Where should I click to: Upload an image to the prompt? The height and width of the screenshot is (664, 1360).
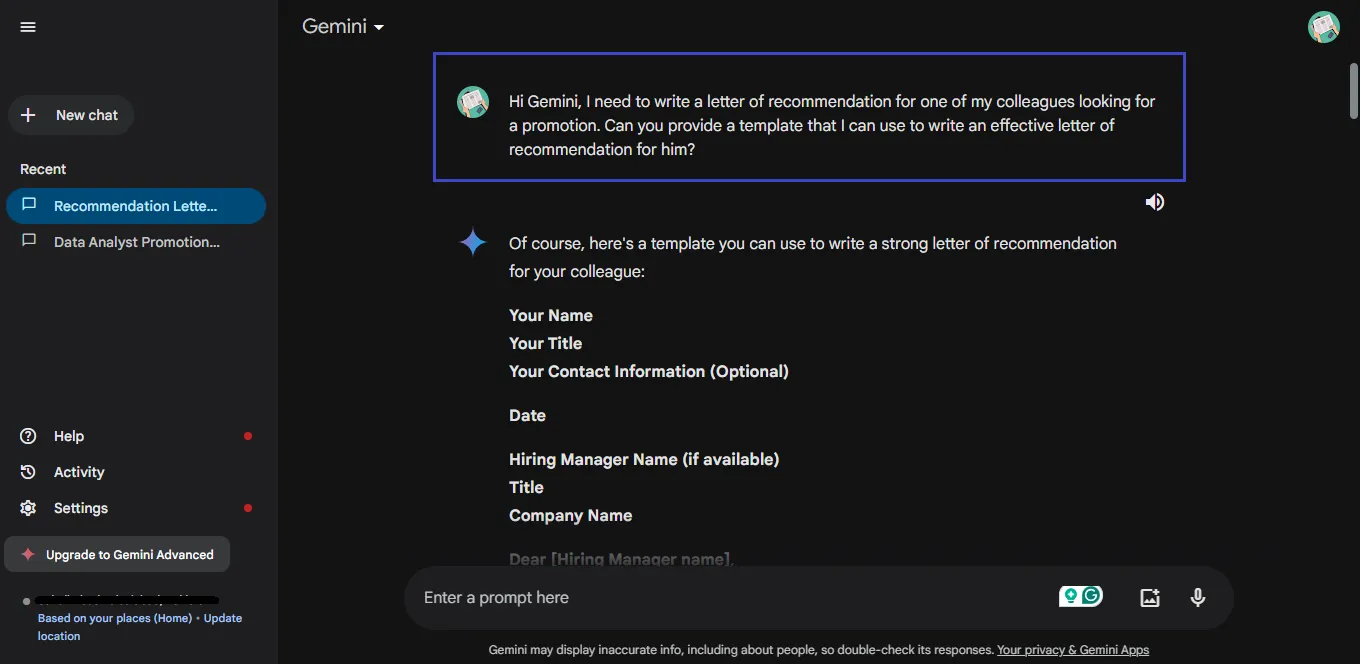(x=1149, y=596)
